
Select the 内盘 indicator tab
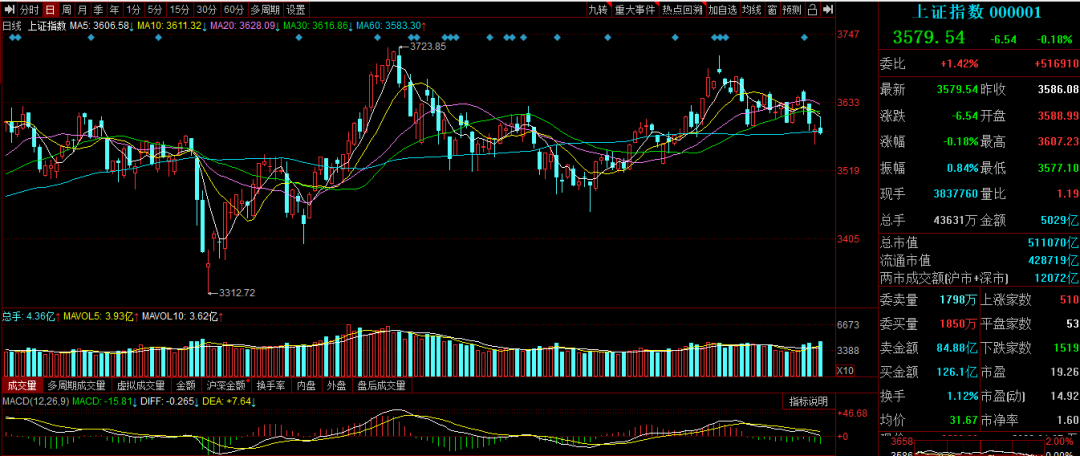(x=306, y=386)
